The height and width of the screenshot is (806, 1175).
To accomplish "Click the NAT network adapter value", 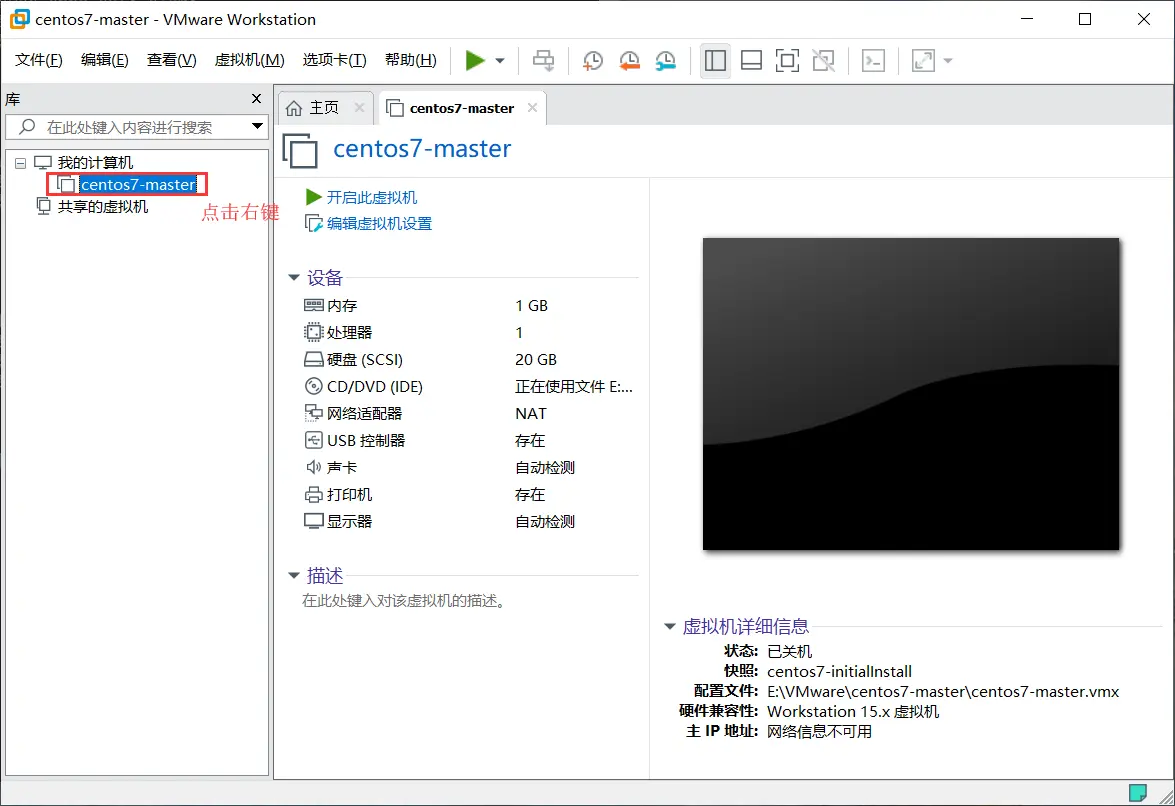I will (x=531, y=413).
